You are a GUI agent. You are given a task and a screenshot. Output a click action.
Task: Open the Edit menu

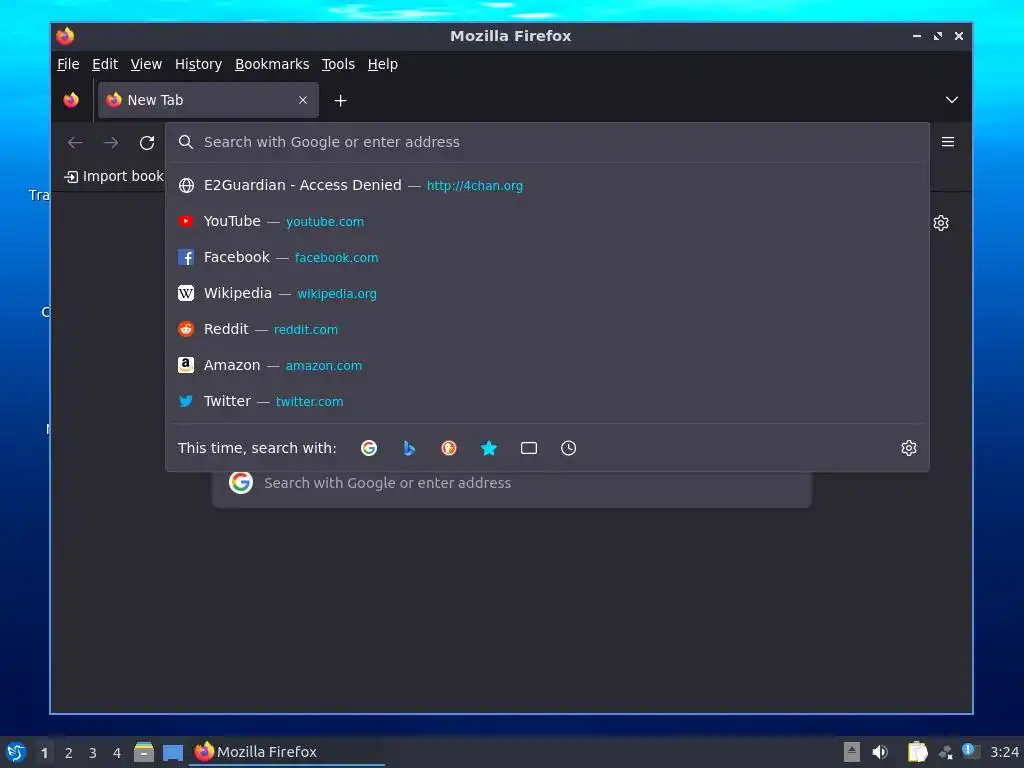click(x=104, y=64)
